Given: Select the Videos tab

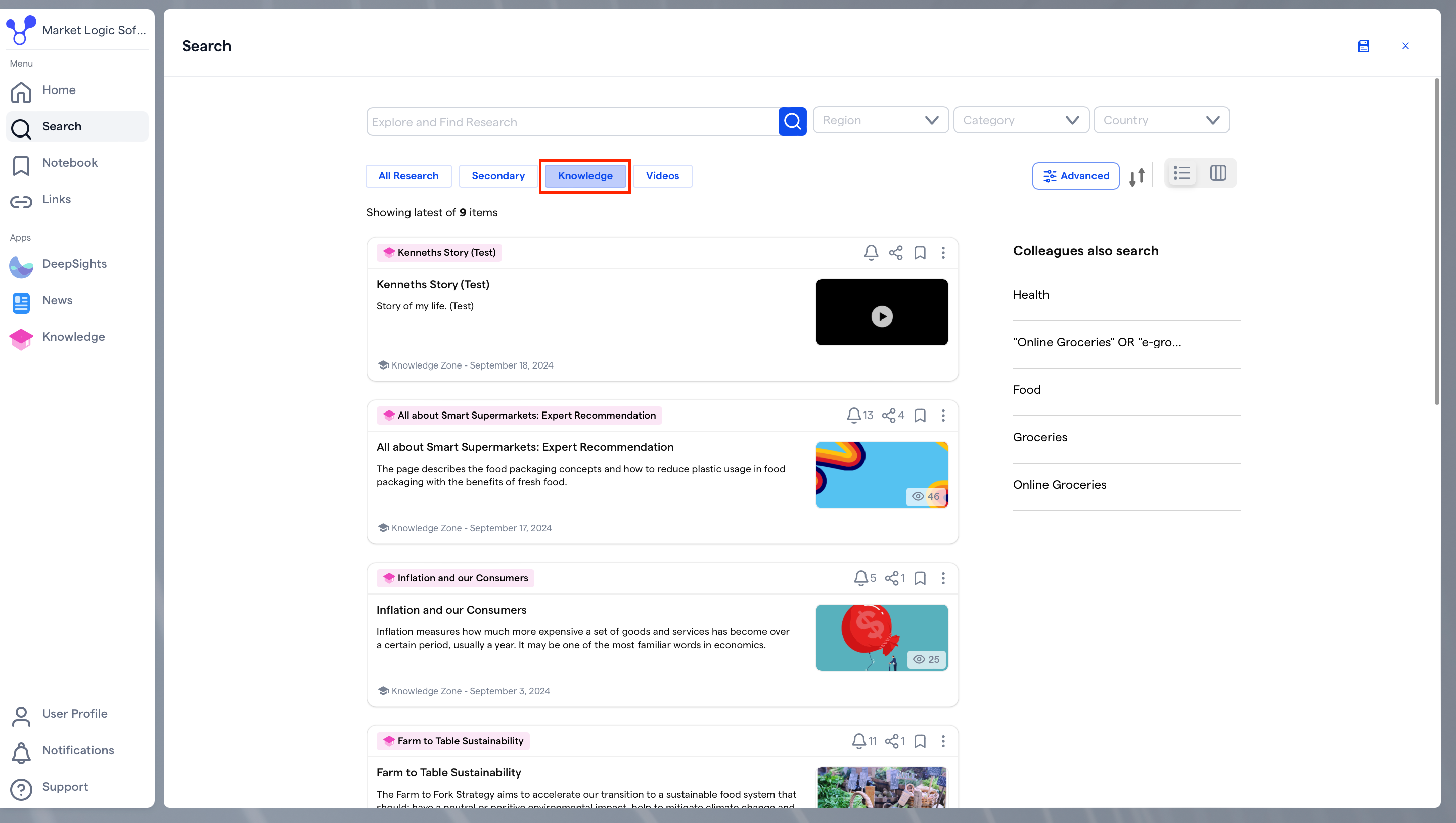Looking at the screenshot, I should point(662,176).
